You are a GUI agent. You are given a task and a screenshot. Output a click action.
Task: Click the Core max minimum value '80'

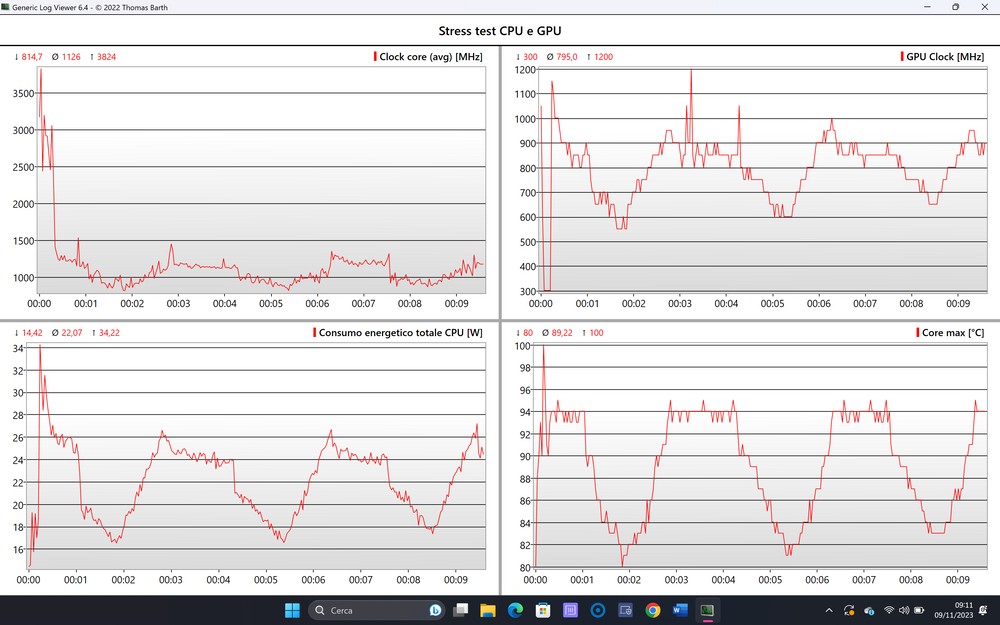pos(528,333)
